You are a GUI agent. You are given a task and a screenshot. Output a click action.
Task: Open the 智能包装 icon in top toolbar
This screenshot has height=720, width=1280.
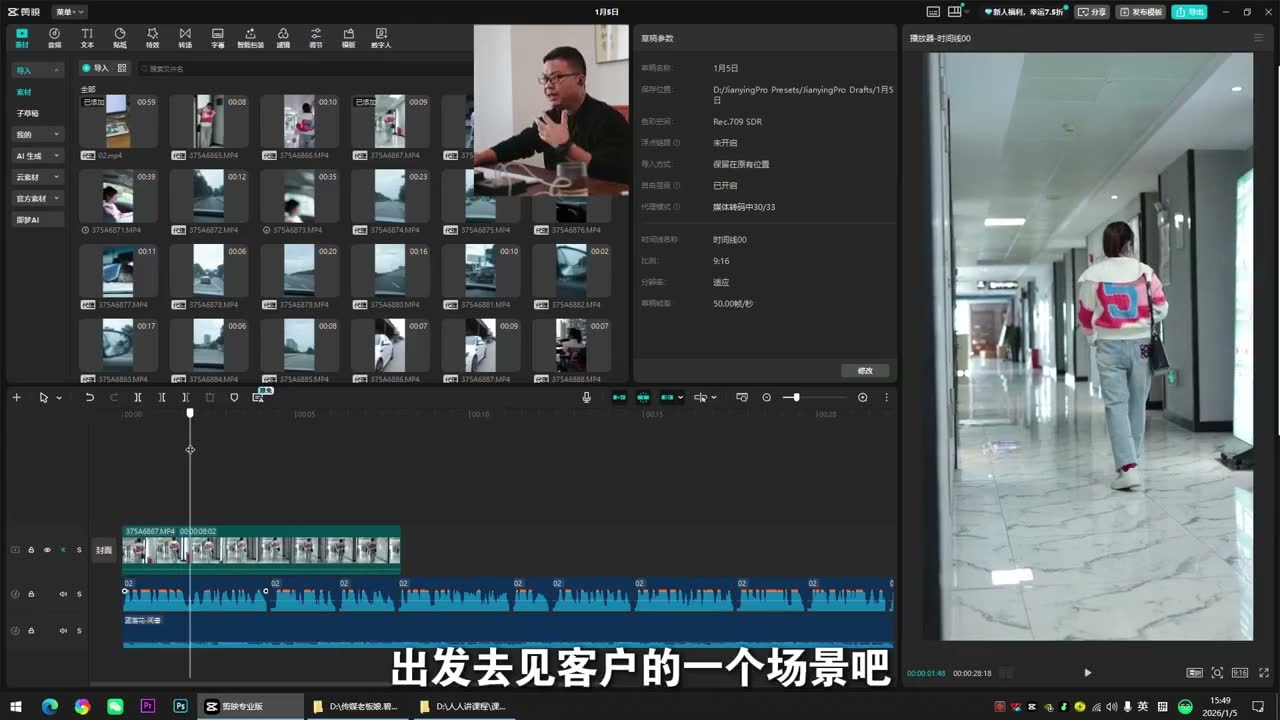click(250, 38)
